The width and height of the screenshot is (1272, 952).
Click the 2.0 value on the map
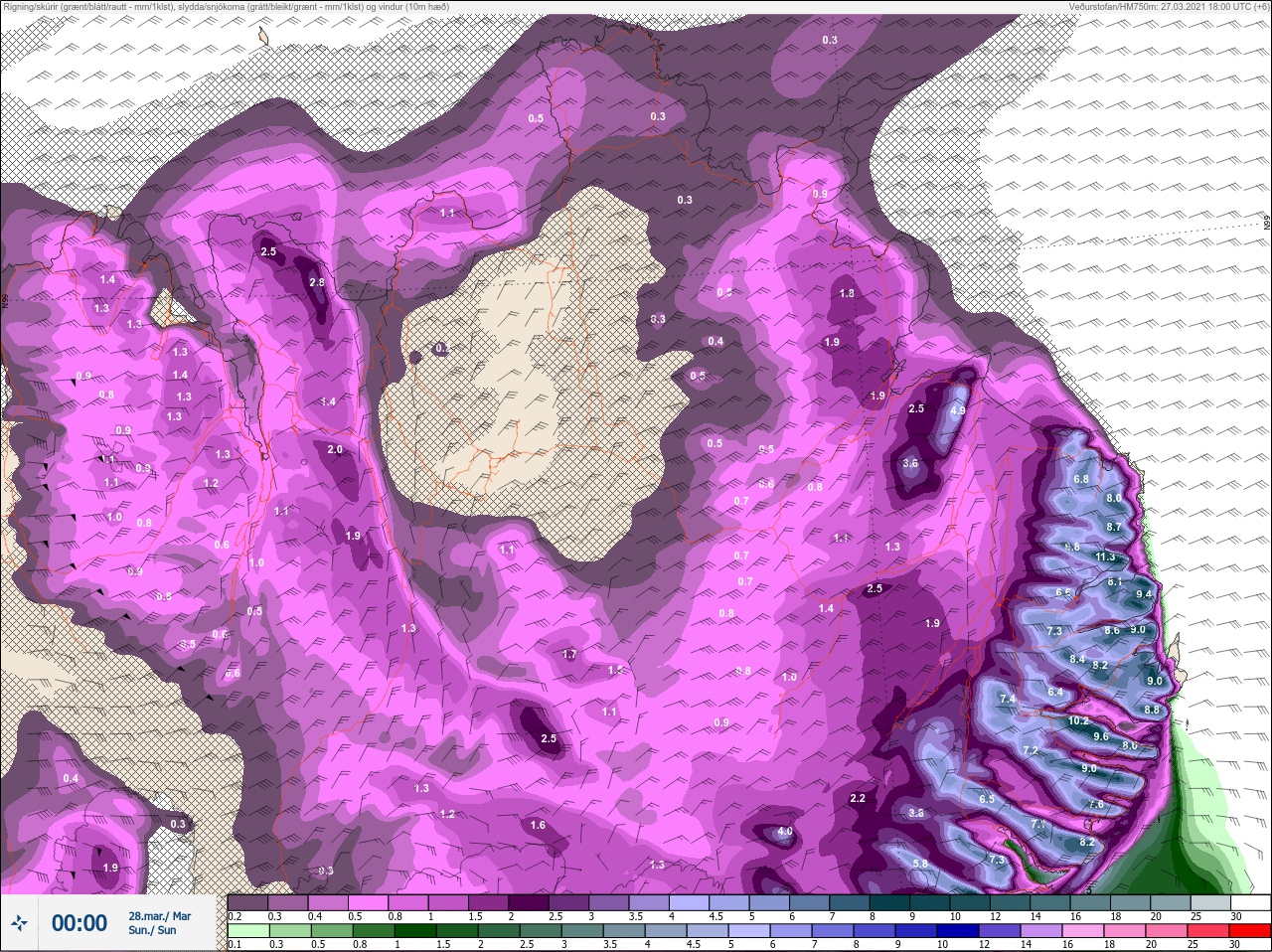[x=335, y=449]
